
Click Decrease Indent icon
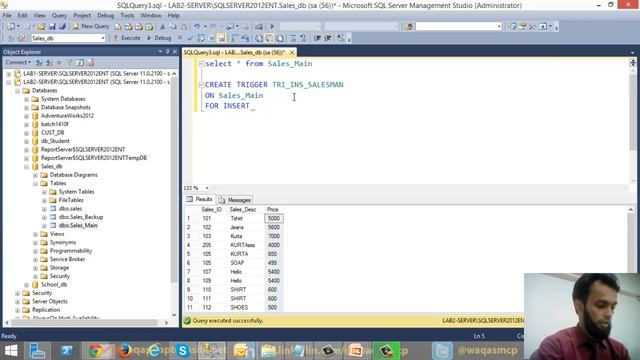[317, 38]
